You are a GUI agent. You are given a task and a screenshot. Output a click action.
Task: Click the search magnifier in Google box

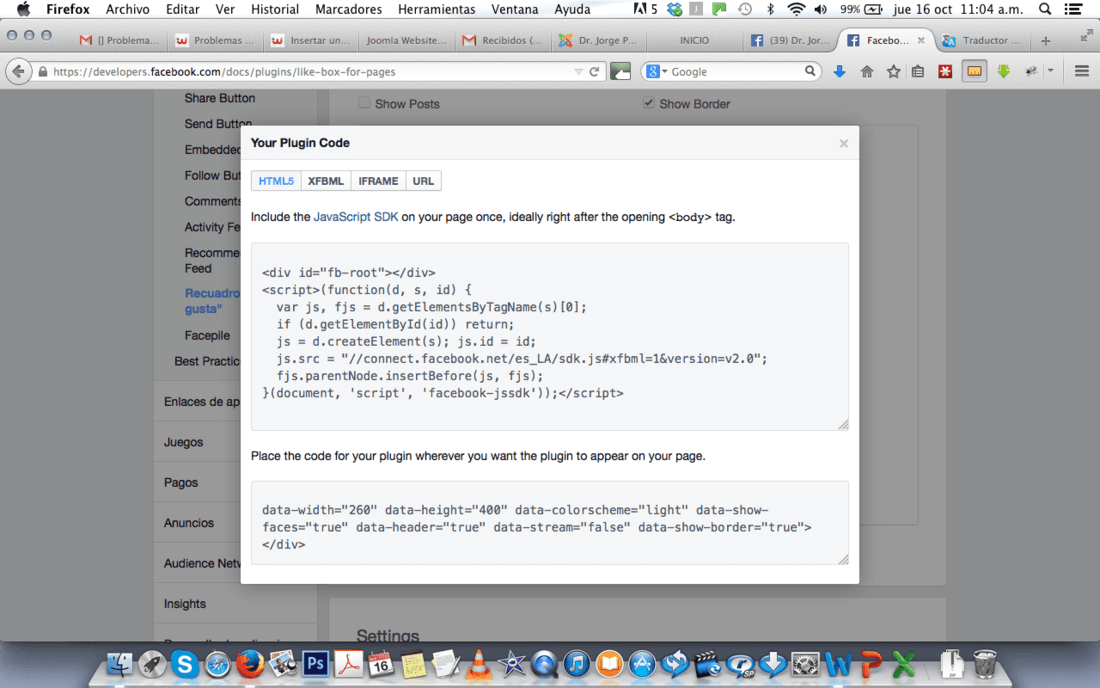[810, 71]
